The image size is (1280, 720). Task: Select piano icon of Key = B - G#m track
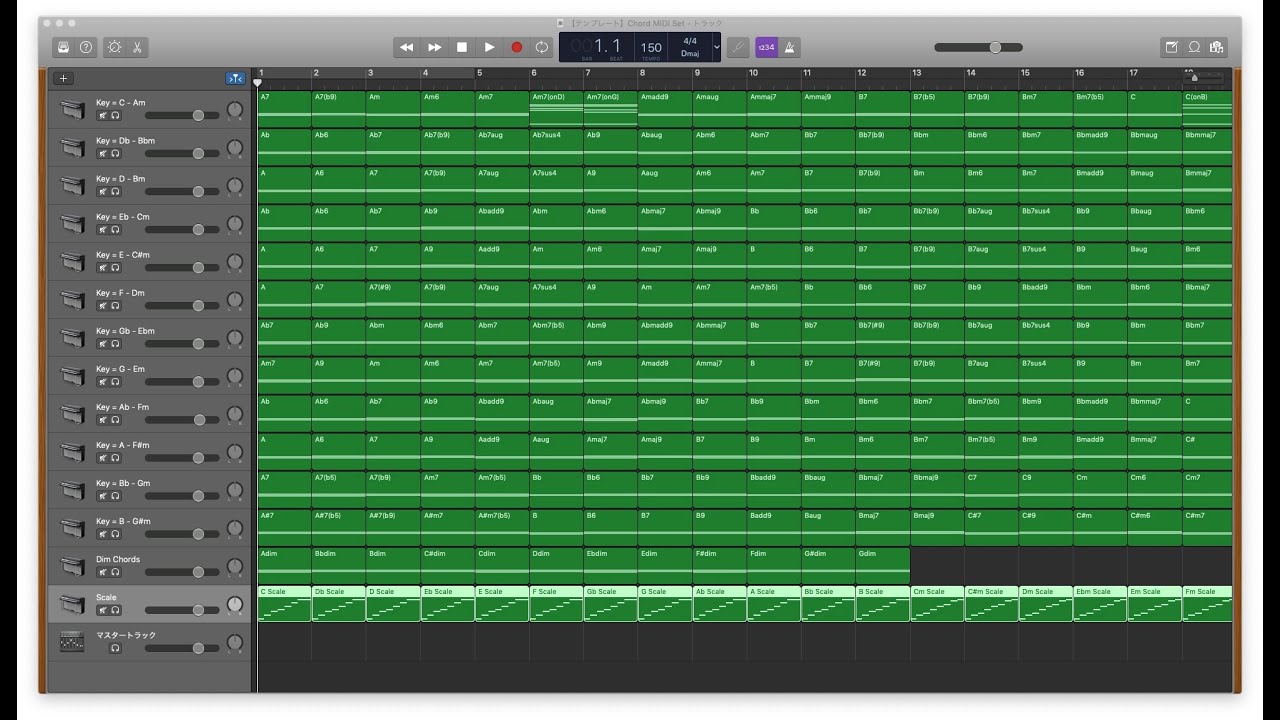pos(72,527)
